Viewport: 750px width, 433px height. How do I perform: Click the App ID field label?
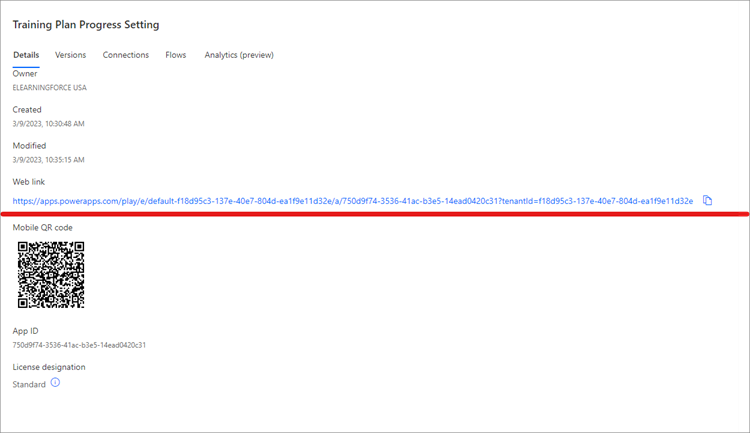tap(25, 331)
